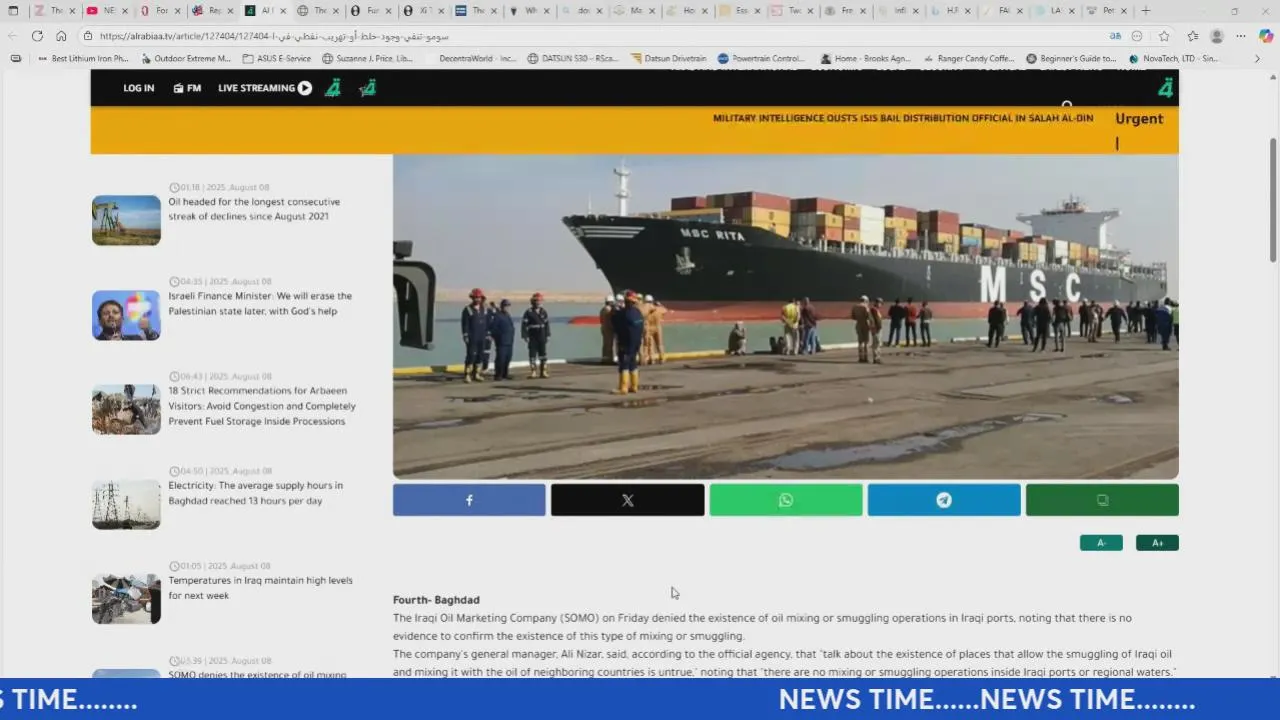Open Best Lithium Iron Ph... bookmark
This screenshot has height=720, width=1280.
(83, 58)
